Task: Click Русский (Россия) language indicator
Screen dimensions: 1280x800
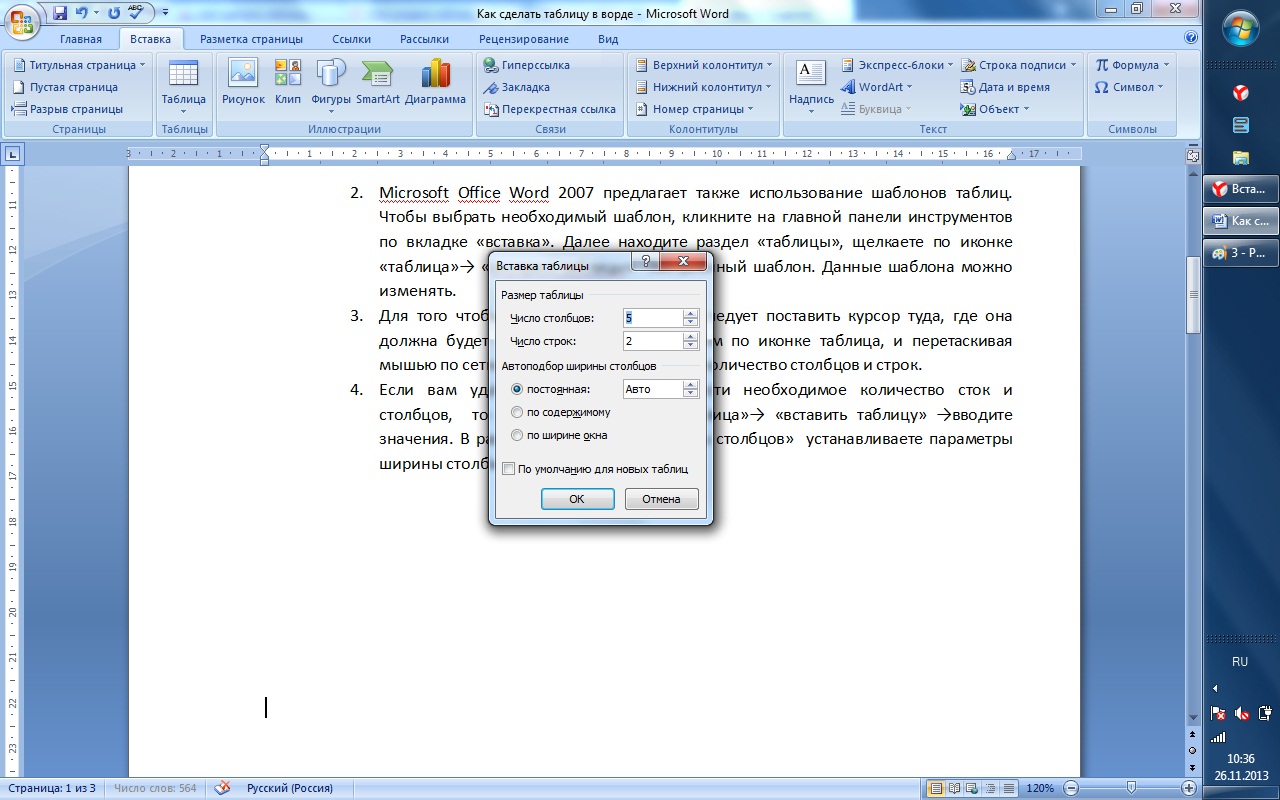Action: [x=290, y=788]
